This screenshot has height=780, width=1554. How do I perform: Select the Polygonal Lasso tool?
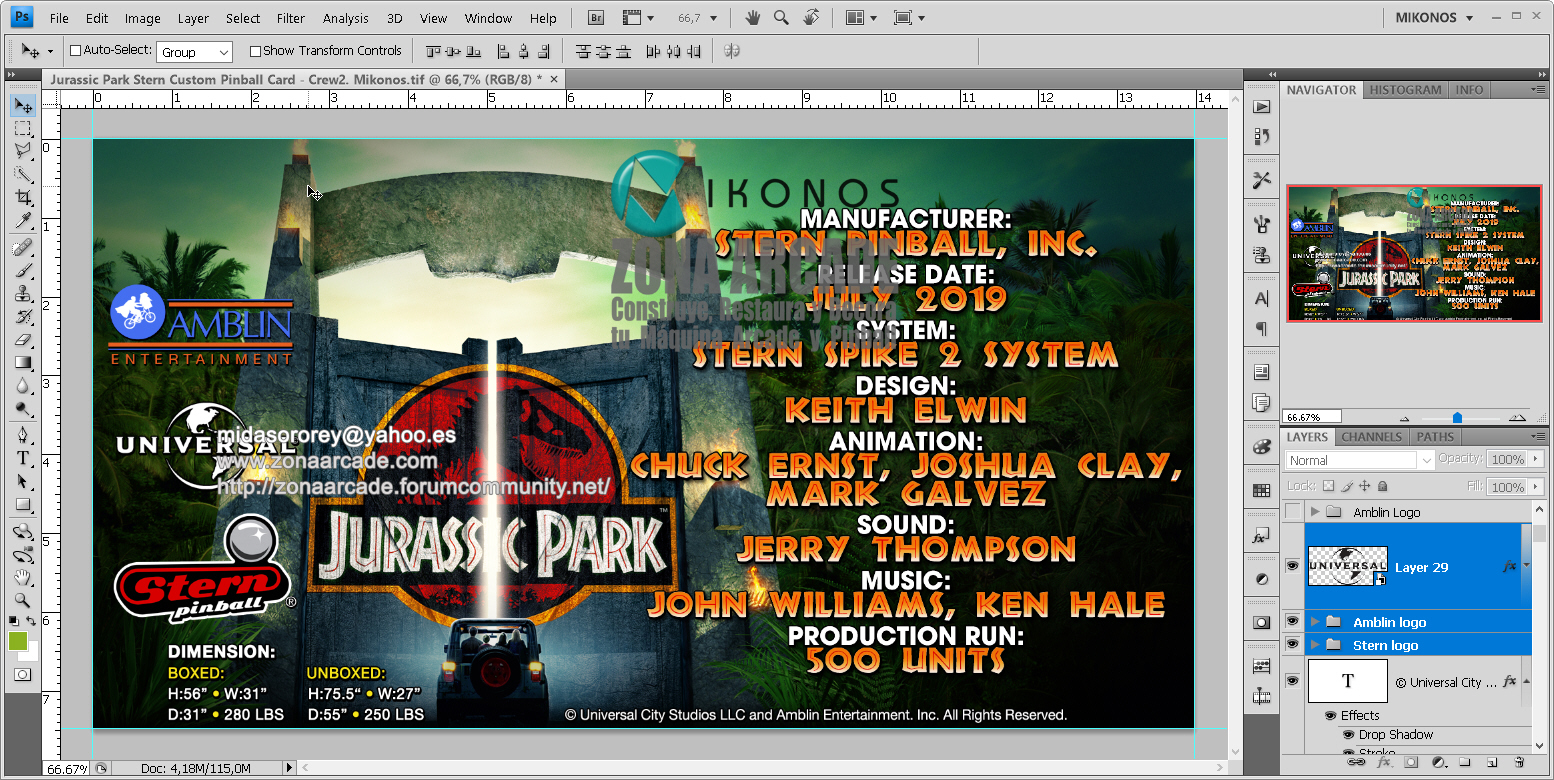click(23, 151)
